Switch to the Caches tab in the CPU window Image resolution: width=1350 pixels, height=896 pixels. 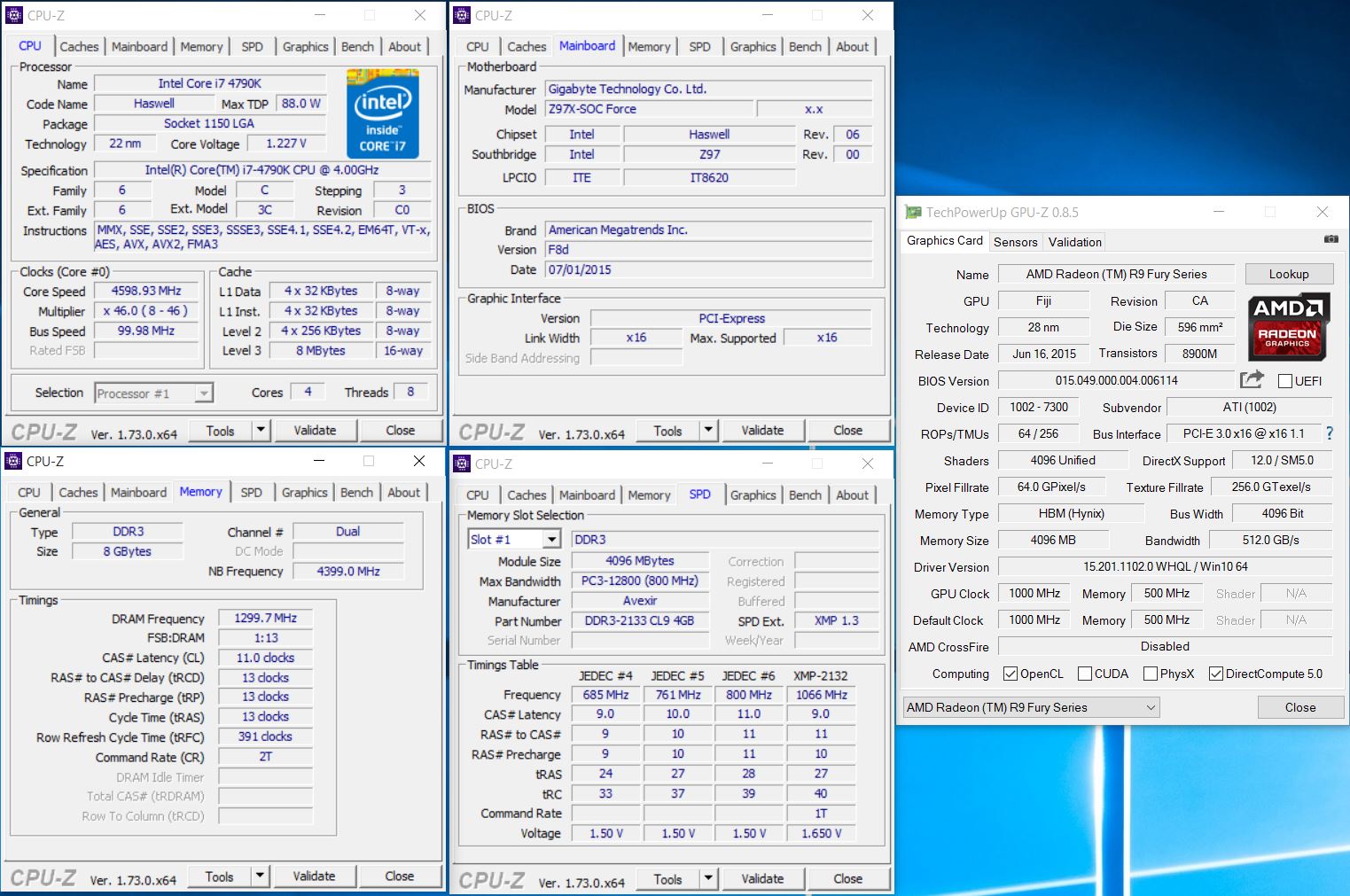point(79,46)
